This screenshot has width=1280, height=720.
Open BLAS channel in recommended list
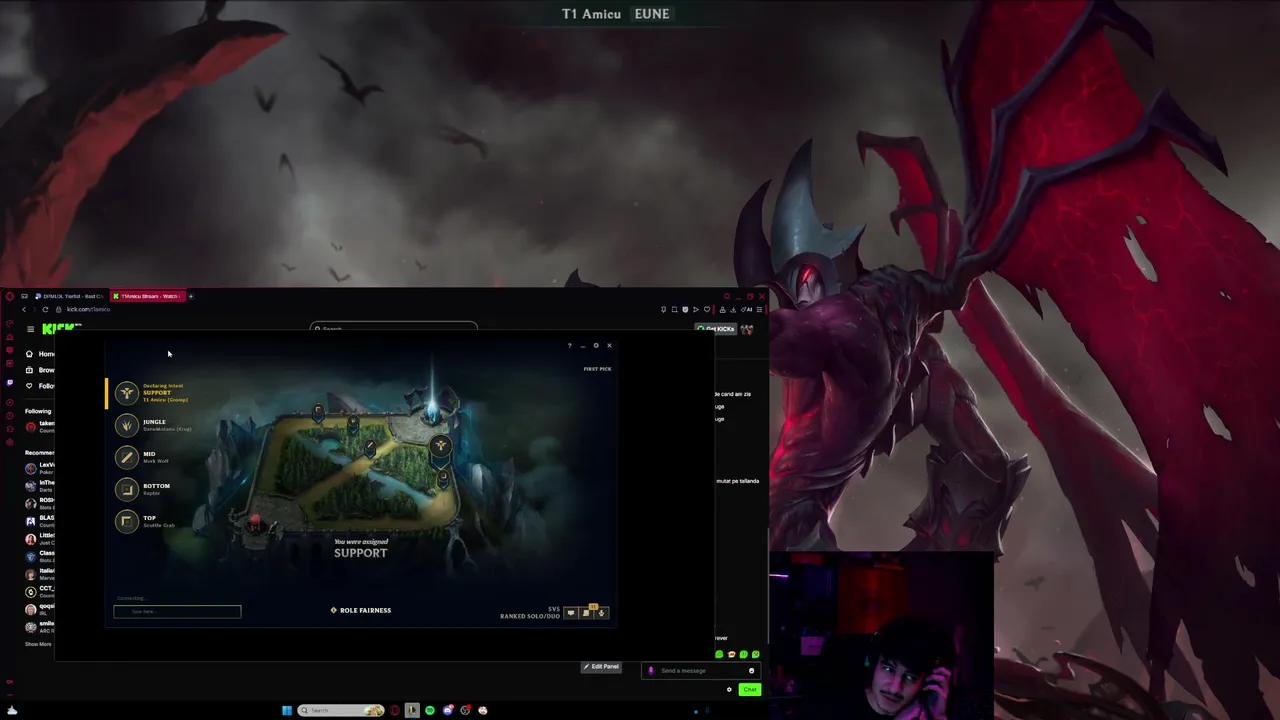(x=41, y=521)
